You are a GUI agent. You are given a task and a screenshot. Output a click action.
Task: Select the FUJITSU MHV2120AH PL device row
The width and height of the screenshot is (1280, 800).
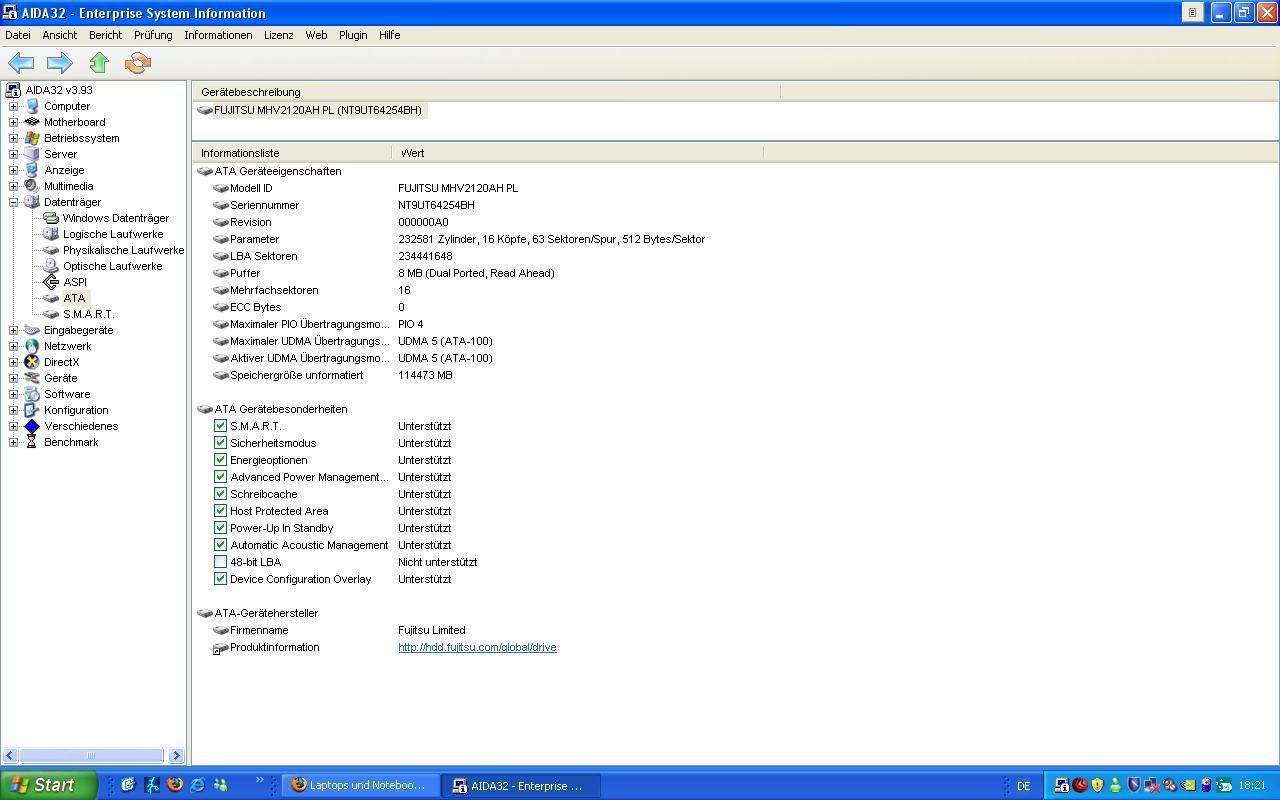click(311, 110)
